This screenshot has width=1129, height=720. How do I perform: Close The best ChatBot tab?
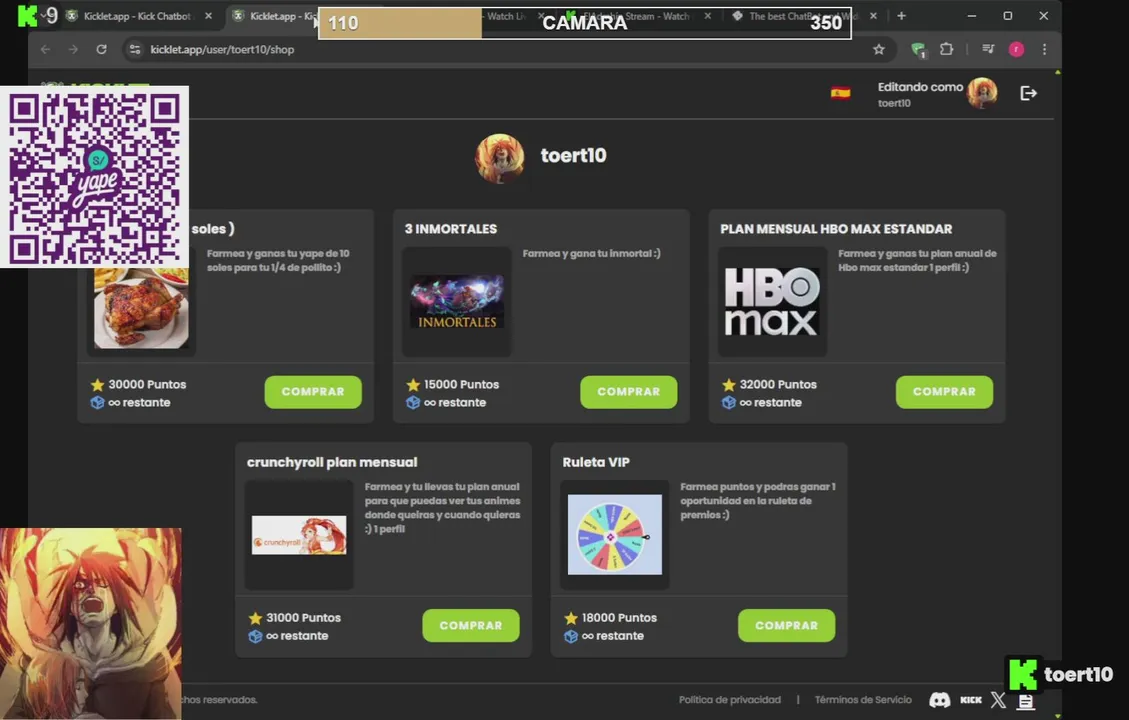873,16
